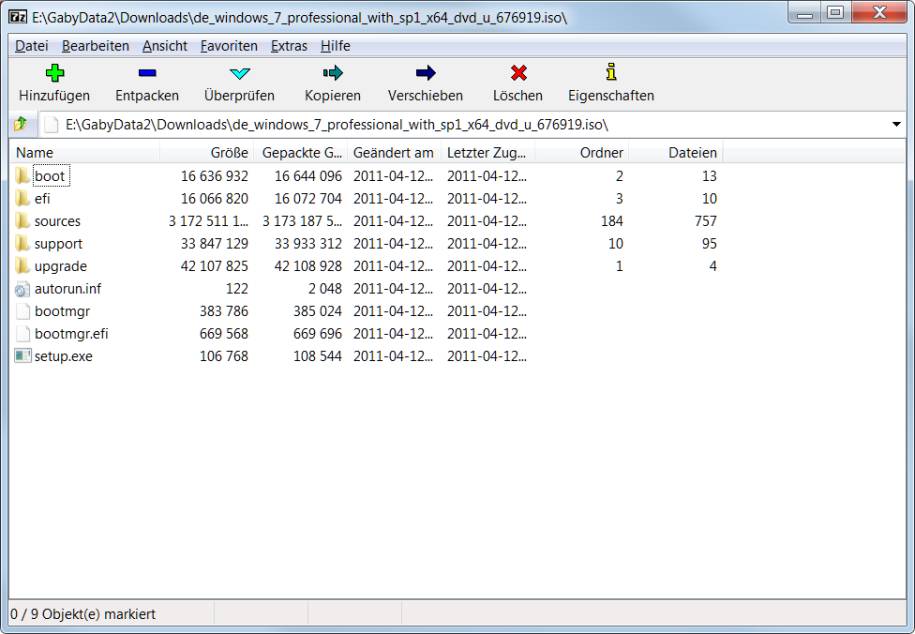Image resolution: width=915 pixels, height=634 pixels.
Task: Open the Hilfe menu
Action: (335, 46)
